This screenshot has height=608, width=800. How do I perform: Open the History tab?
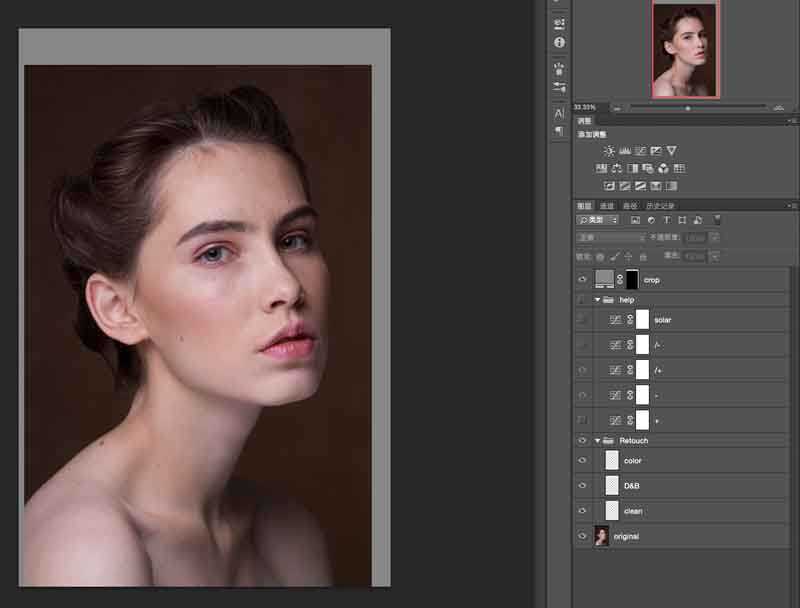click(x=660, y=205)
